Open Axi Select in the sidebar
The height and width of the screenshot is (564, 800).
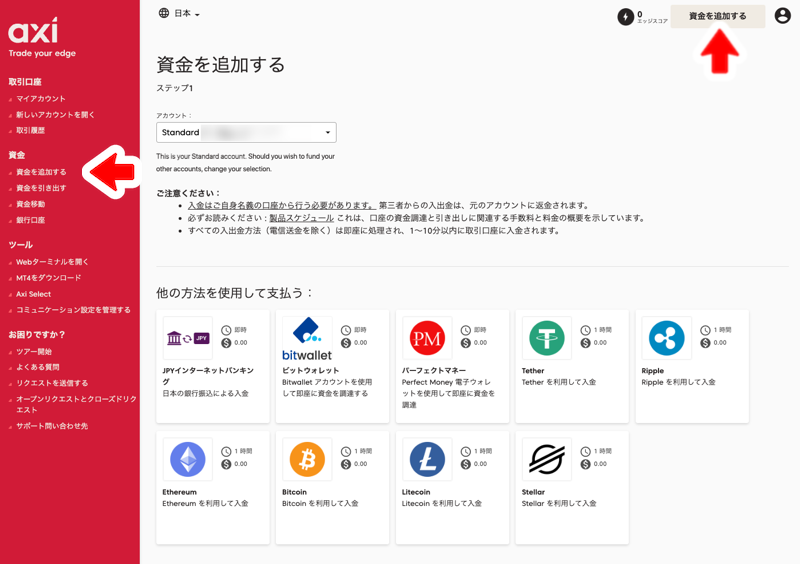pos(33,294)
